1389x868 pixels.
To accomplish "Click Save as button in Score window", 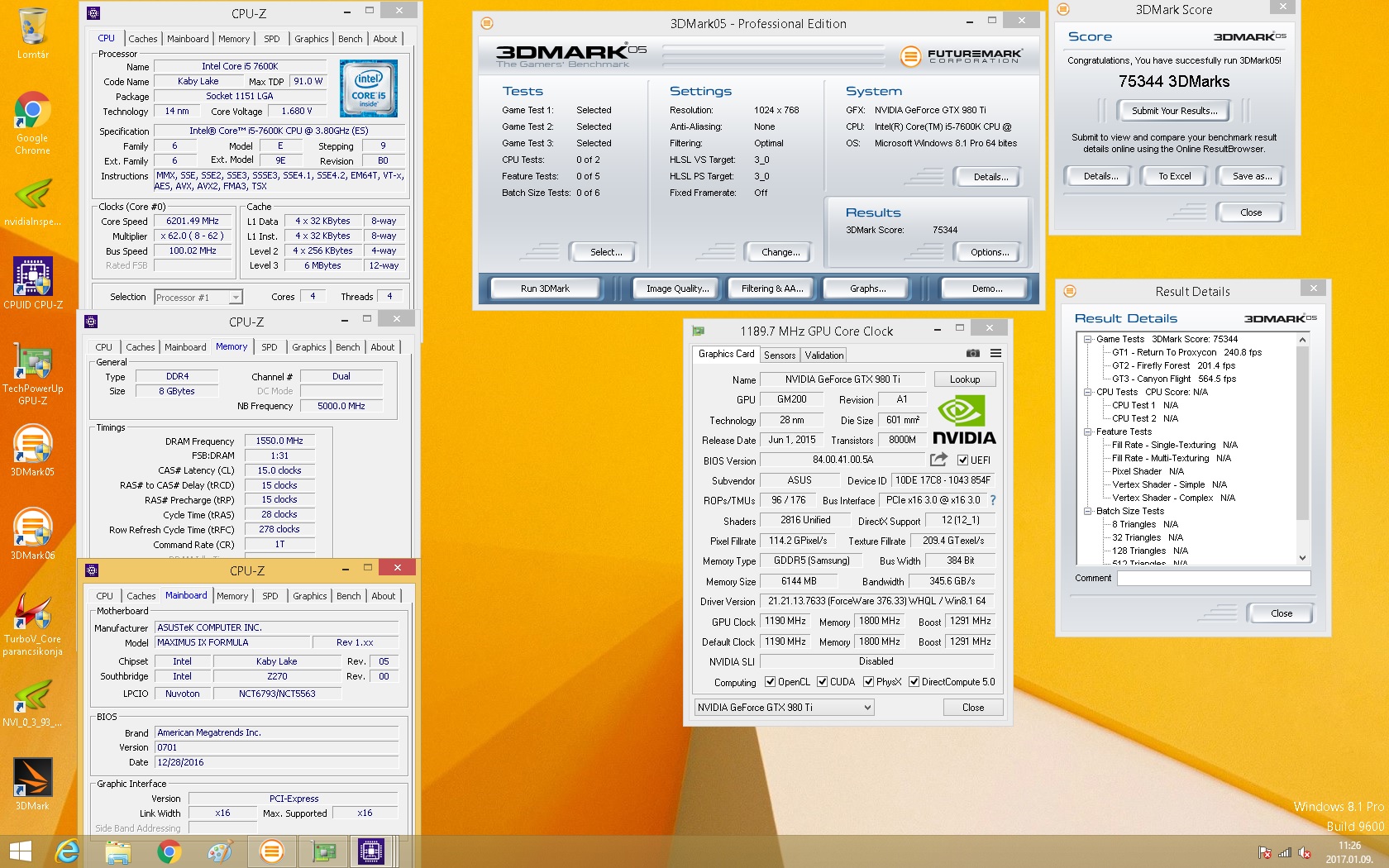I will (x=1252, y=176).
